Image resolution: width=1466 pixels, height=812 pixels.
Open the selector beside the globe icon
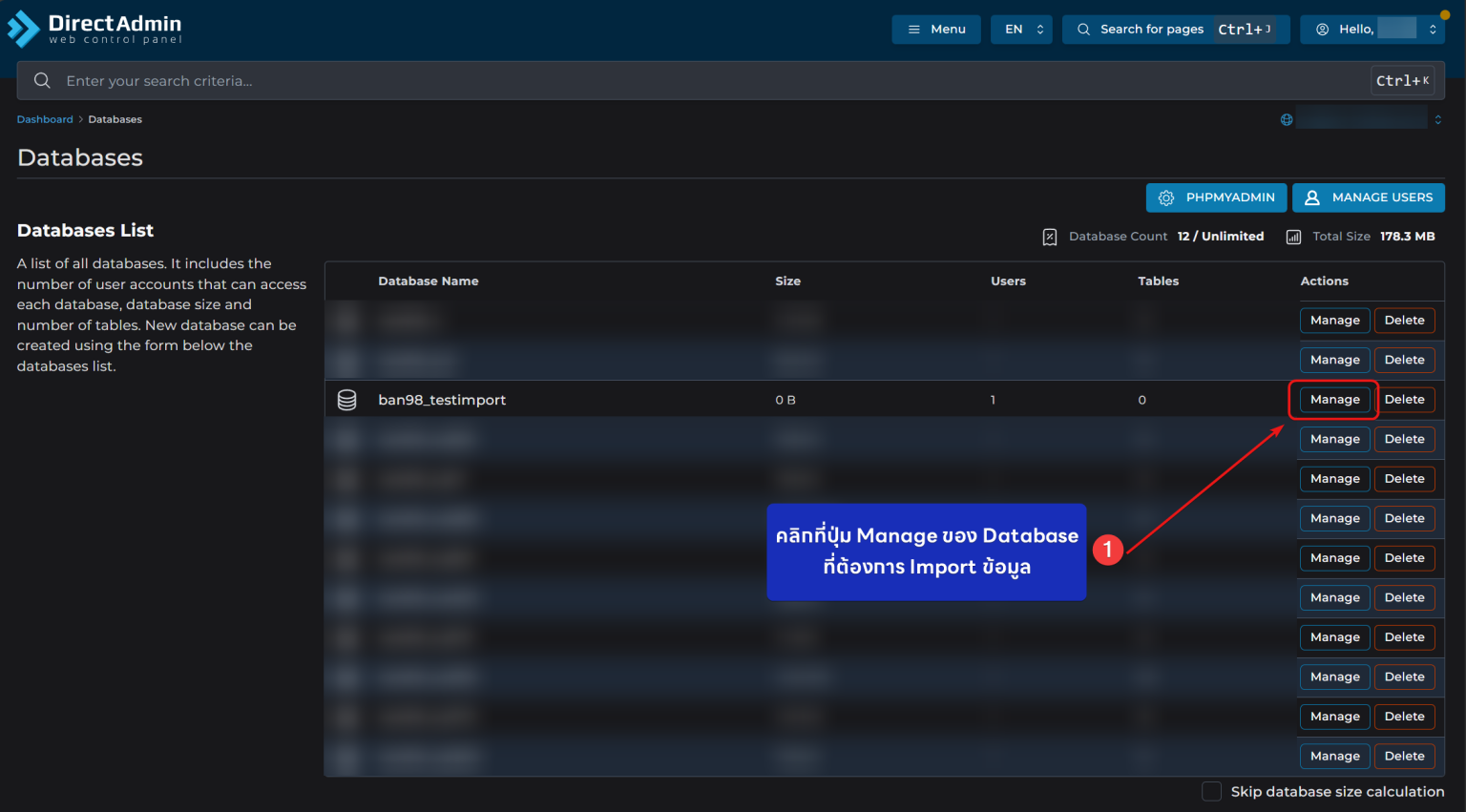[x=1438, y=119]
